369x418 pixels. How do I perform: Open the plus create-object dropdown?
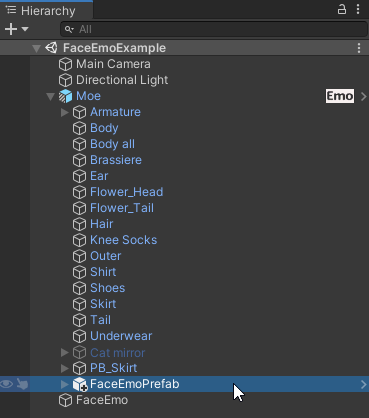pyautogui.click(x=16, y=29)
